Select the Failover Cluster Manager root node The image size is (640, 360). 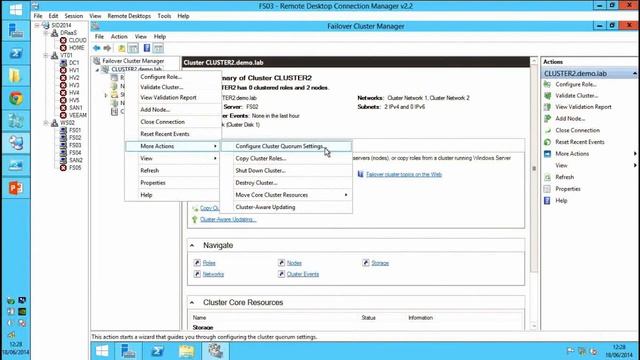point(133,61)
